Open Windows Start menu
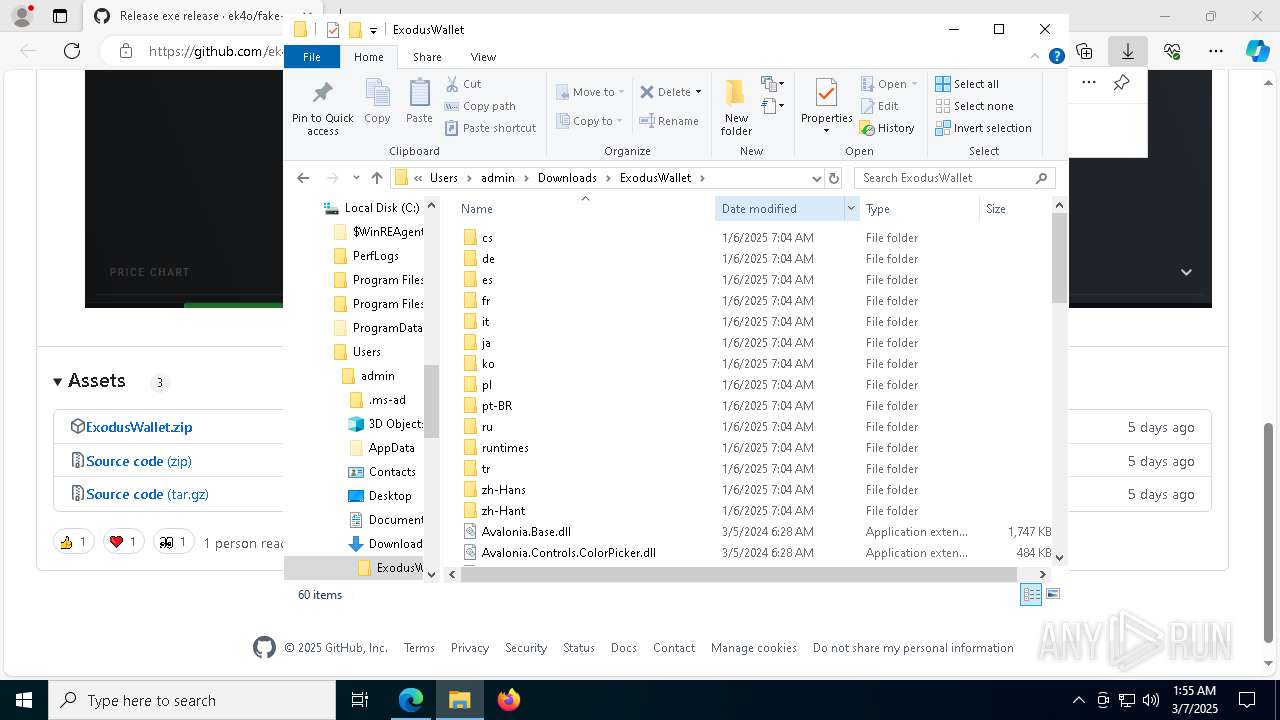1280x720 pixels. tap(24, 700)
